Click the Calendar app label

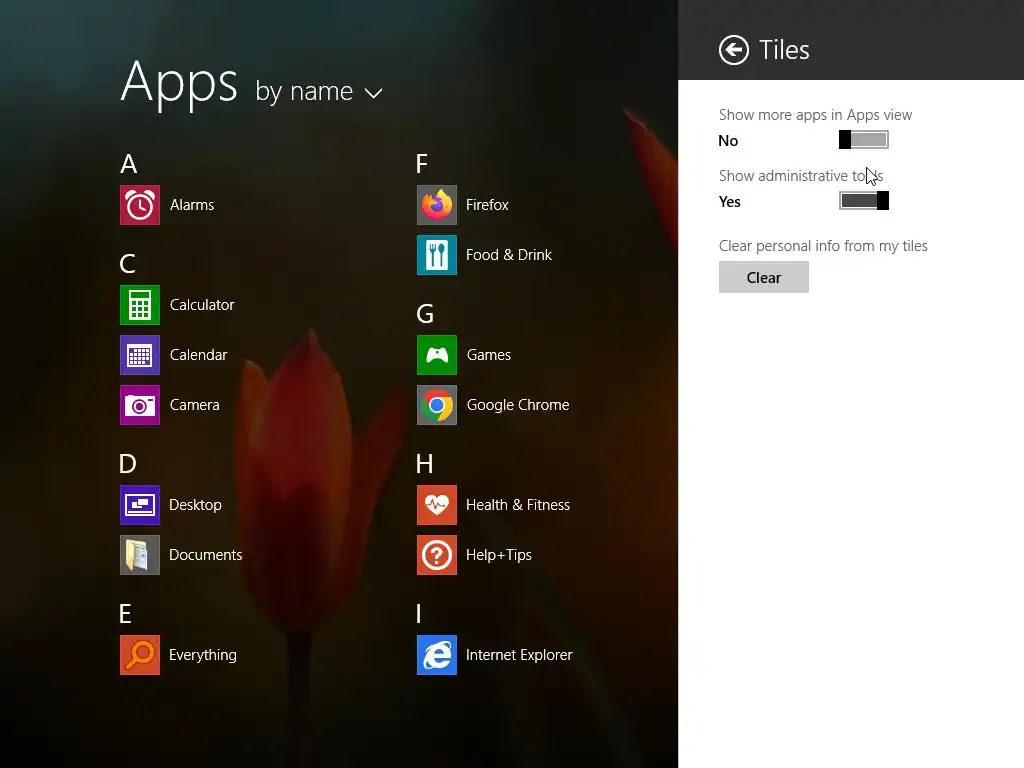[x=199, y=355]
